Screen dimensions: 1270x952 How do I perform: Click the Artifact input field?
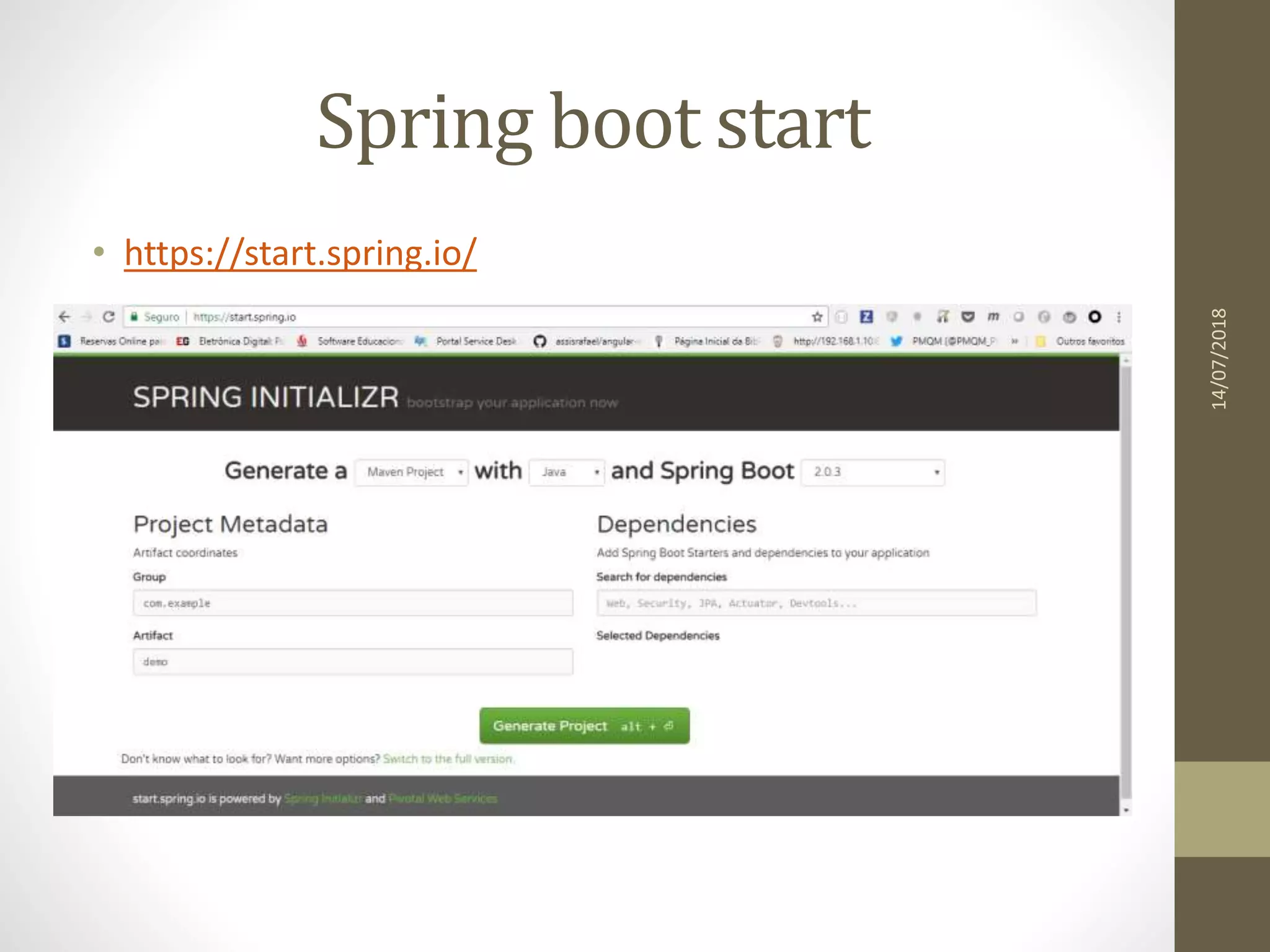pos(353,662)
